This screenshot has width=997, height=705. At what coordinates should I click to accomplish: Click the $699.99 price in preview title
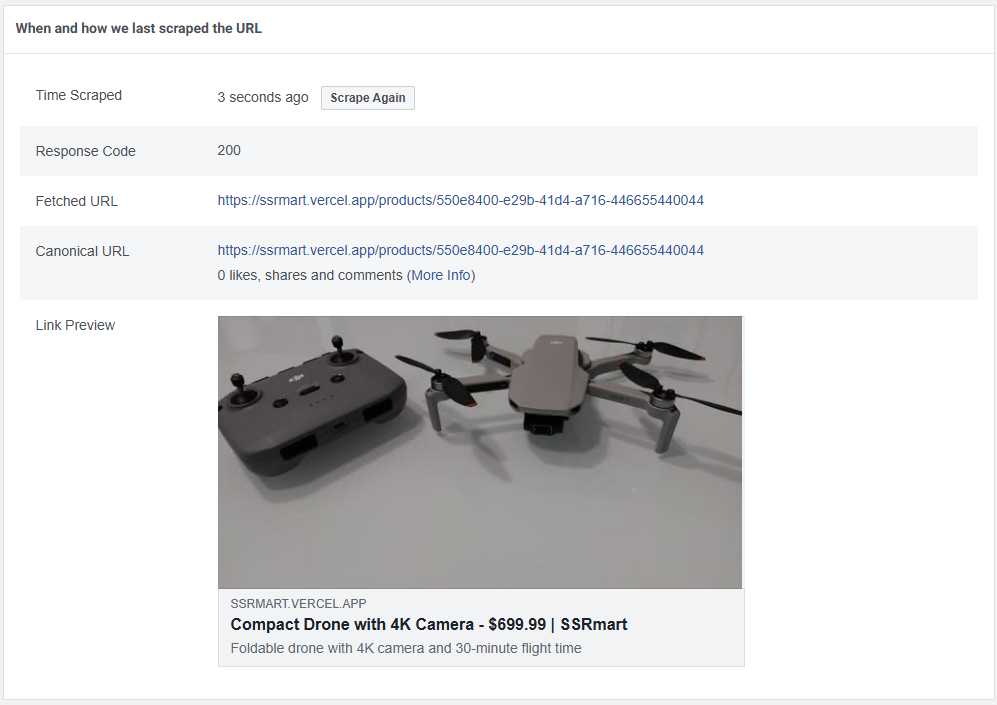coord(517,625)
